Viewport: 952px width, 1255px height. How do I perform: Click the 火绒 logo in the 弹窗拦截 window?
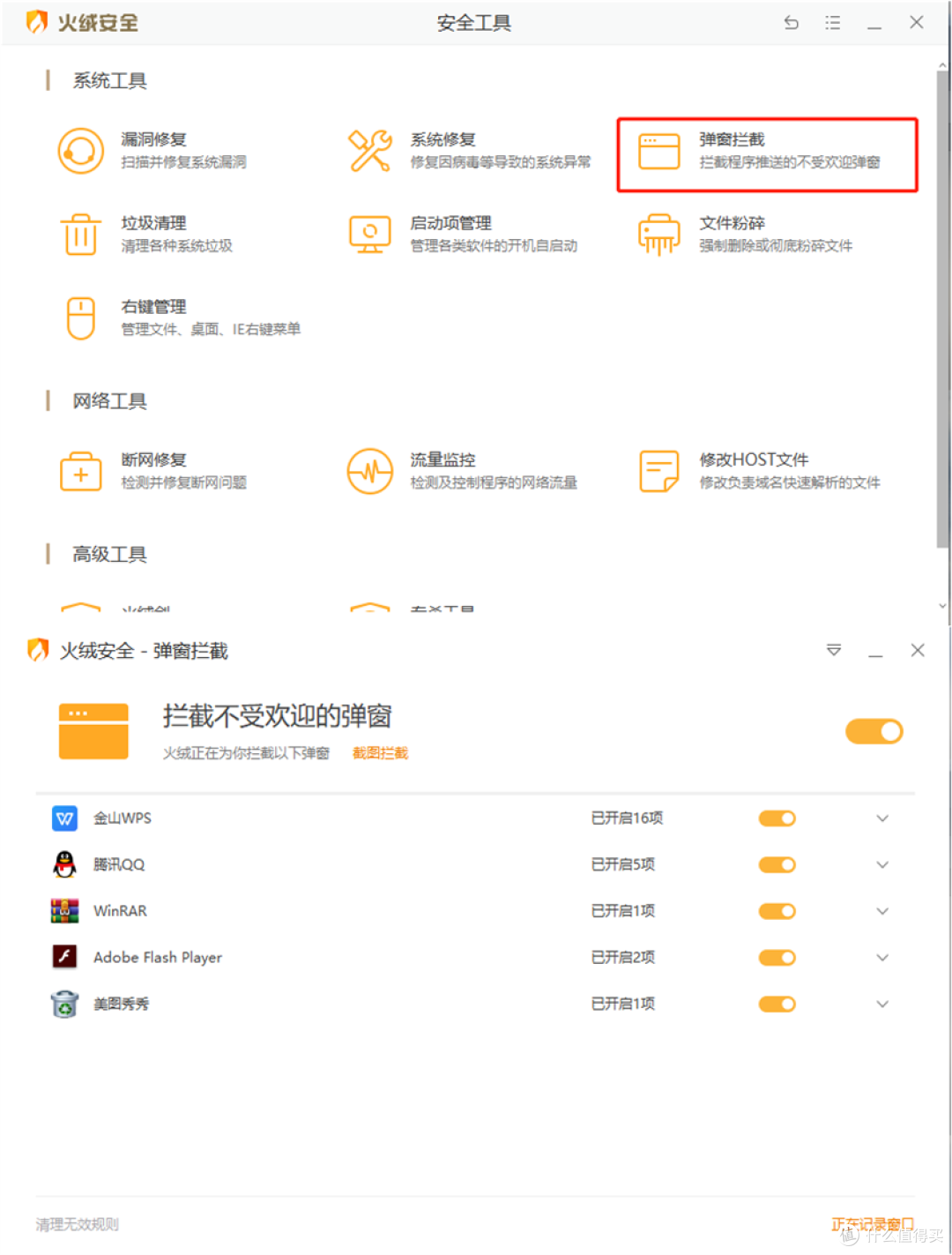point(38,650)
